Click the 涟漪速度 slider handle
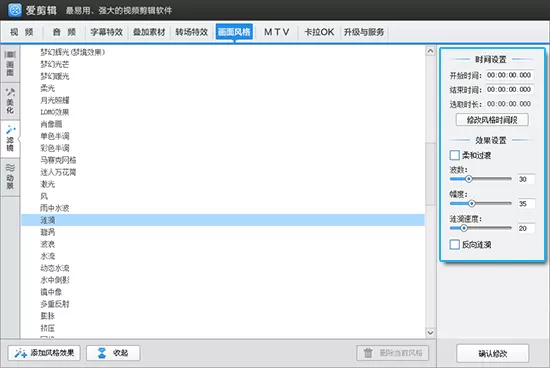This screenshot has width=550, height=368. point(464,228)
